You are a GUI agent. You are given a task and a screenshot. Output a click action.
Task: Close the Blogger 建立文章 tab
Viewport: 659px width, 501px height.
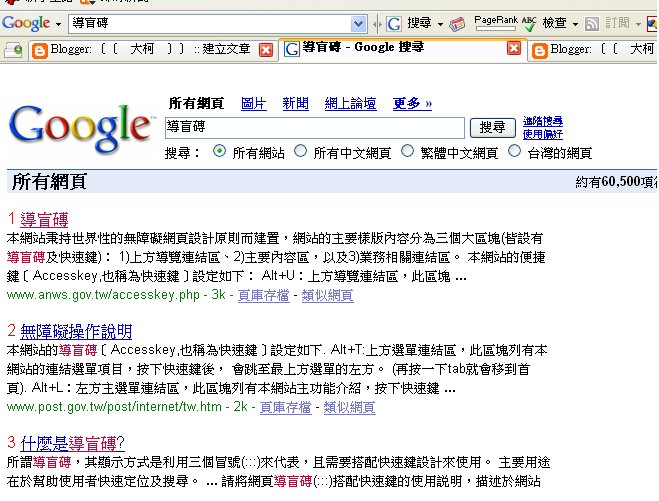[x=266, y=50]
